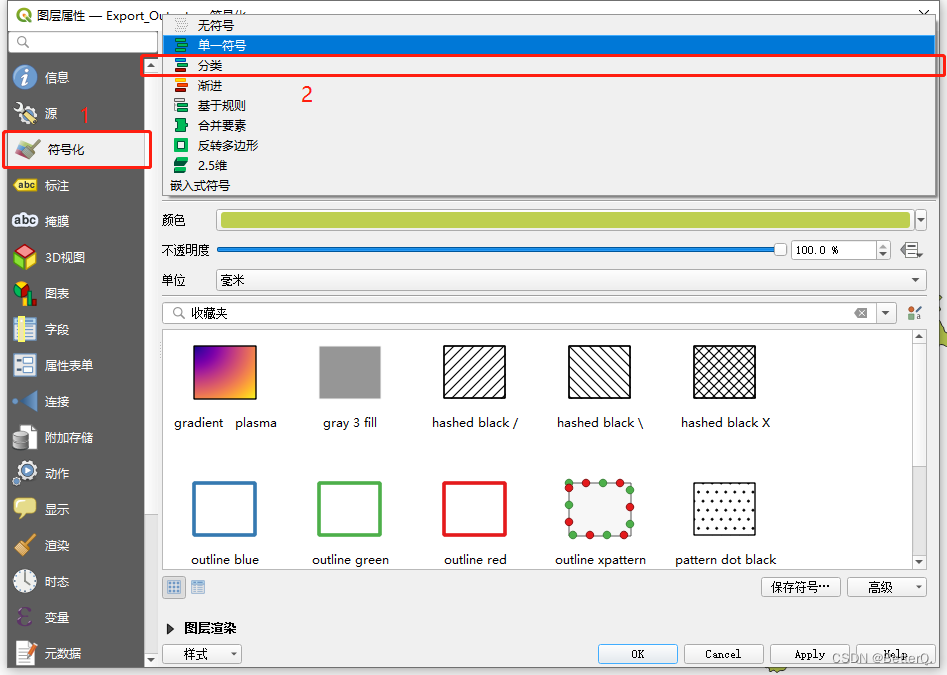Screen dimensions: 947x675
Task: Clear the 收藏夹 search filter
Action: click(x=861, y=313)
